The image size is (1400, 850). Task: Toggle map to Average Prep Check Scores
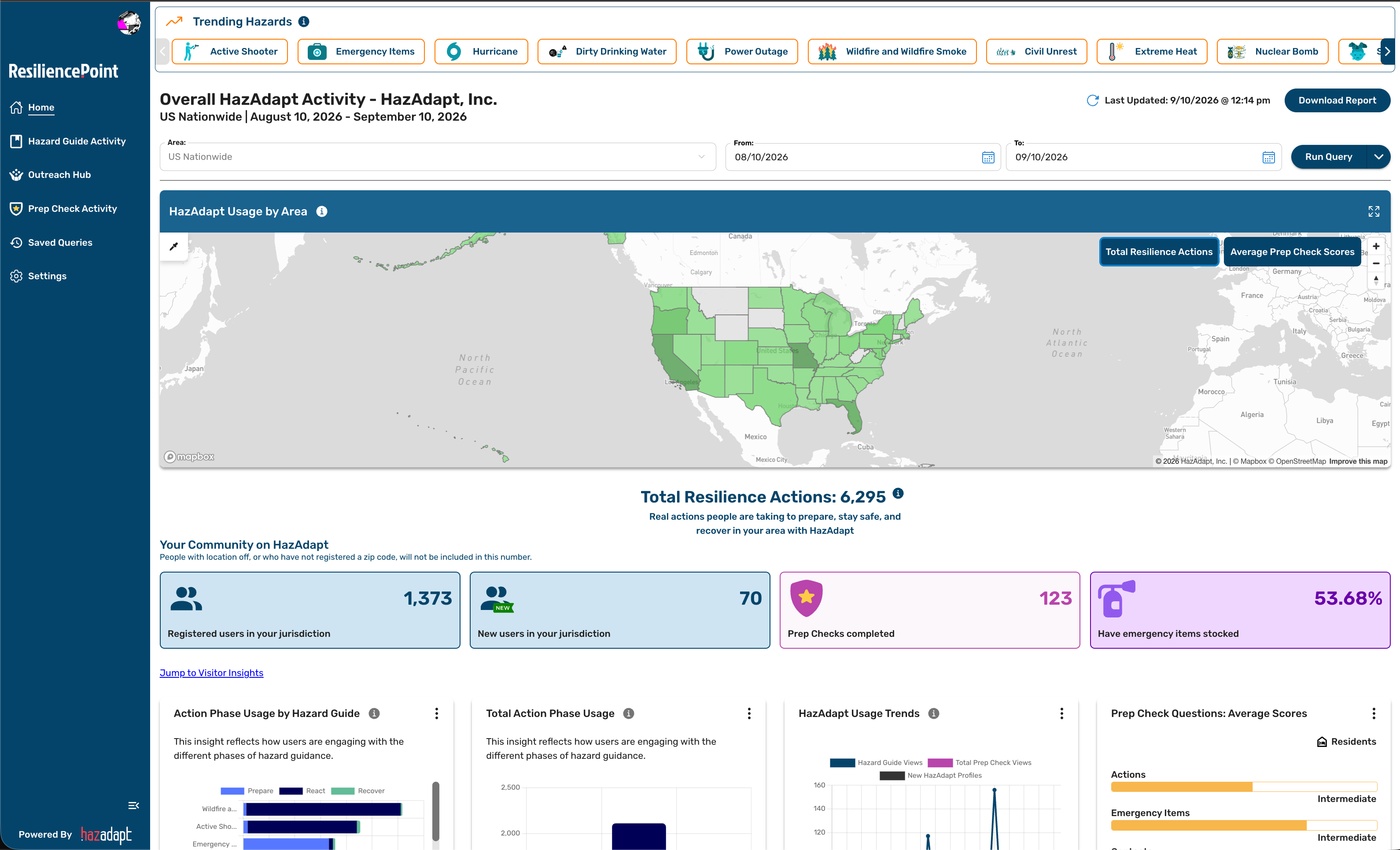tap(1292, 252)
